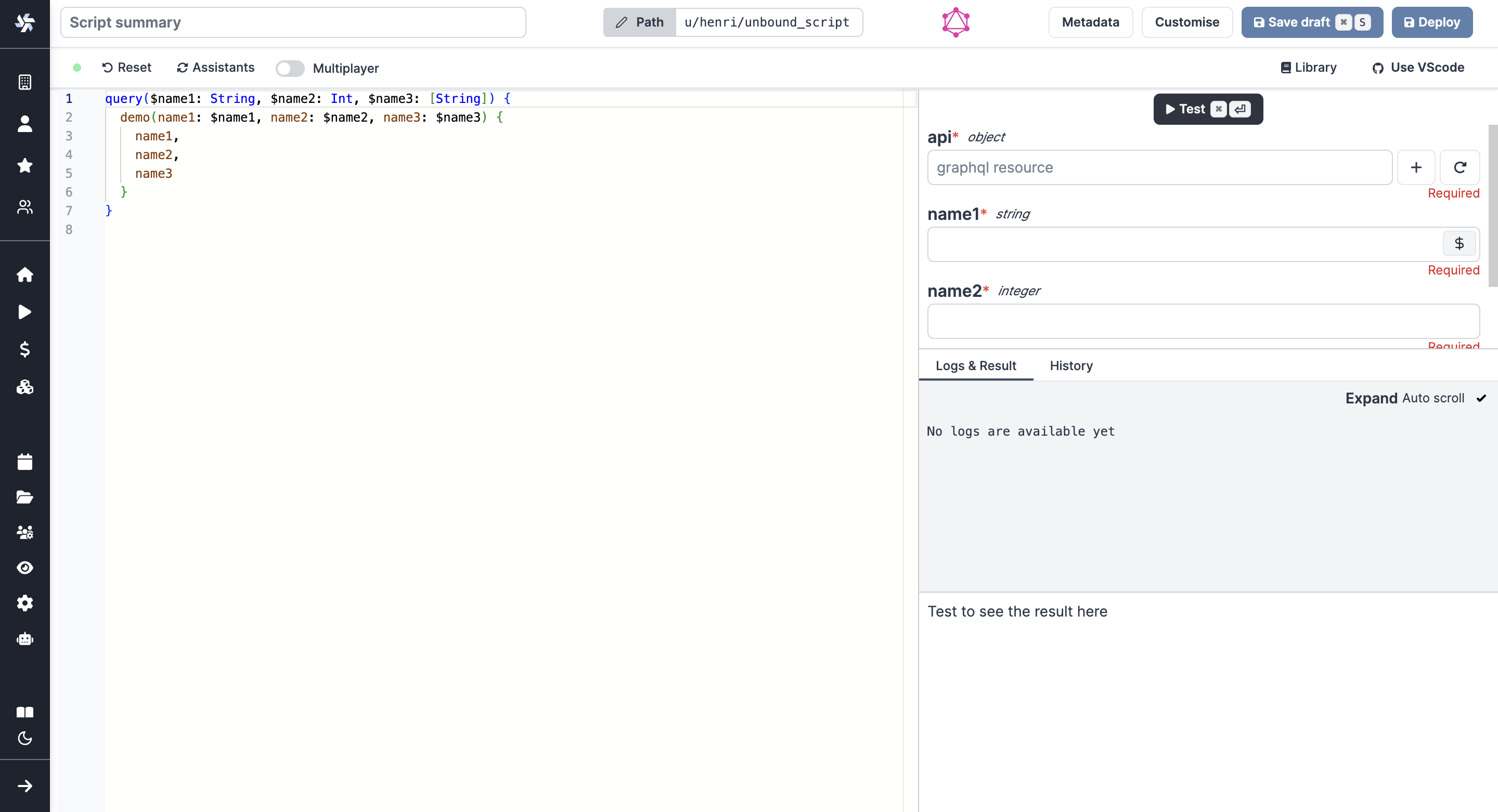Open the Home section in the sidebar

(x=25, y=274)
